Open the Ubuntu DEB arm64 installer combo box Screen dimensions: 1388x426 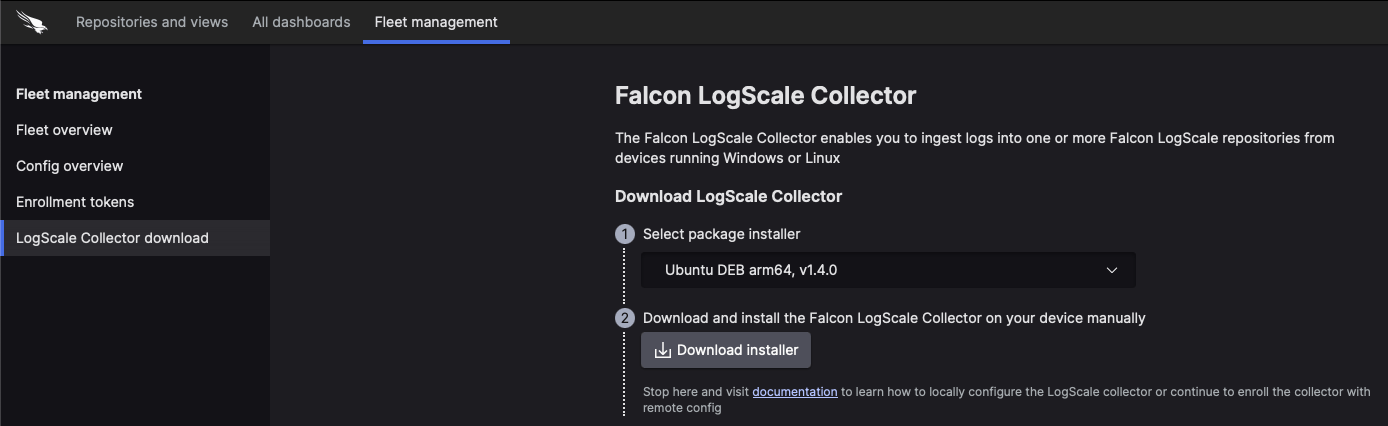click(x=888, y=270)
